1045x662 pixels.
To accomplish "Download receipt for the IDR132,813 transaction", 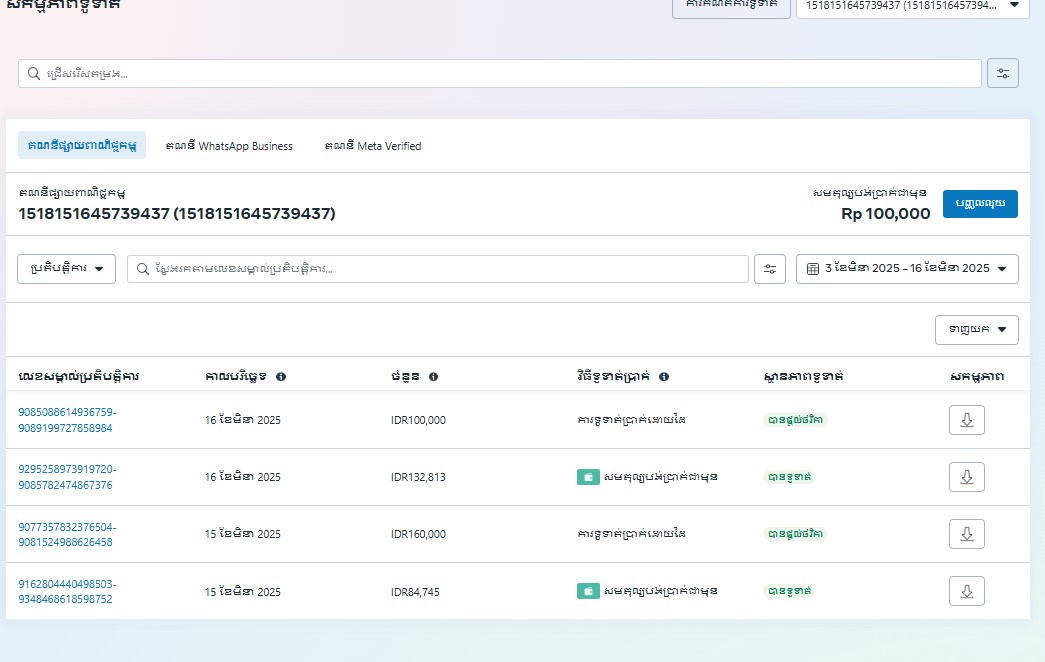I will coord(966,477).
